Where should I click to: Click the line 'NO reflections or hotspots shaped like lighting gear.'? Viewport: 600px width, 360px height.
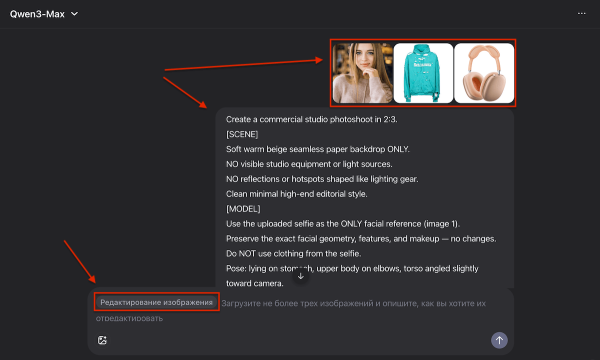(x=322, y=179)
